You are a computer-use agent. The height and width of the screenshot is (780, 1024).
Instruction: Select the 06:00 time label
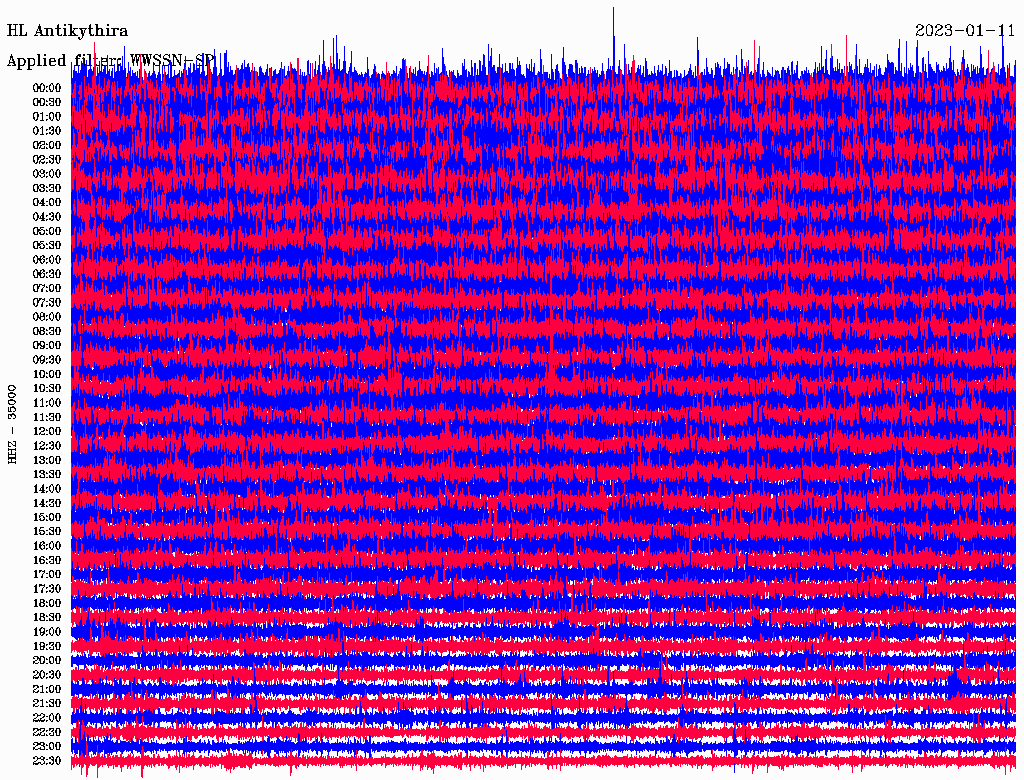tap(47, 260)
